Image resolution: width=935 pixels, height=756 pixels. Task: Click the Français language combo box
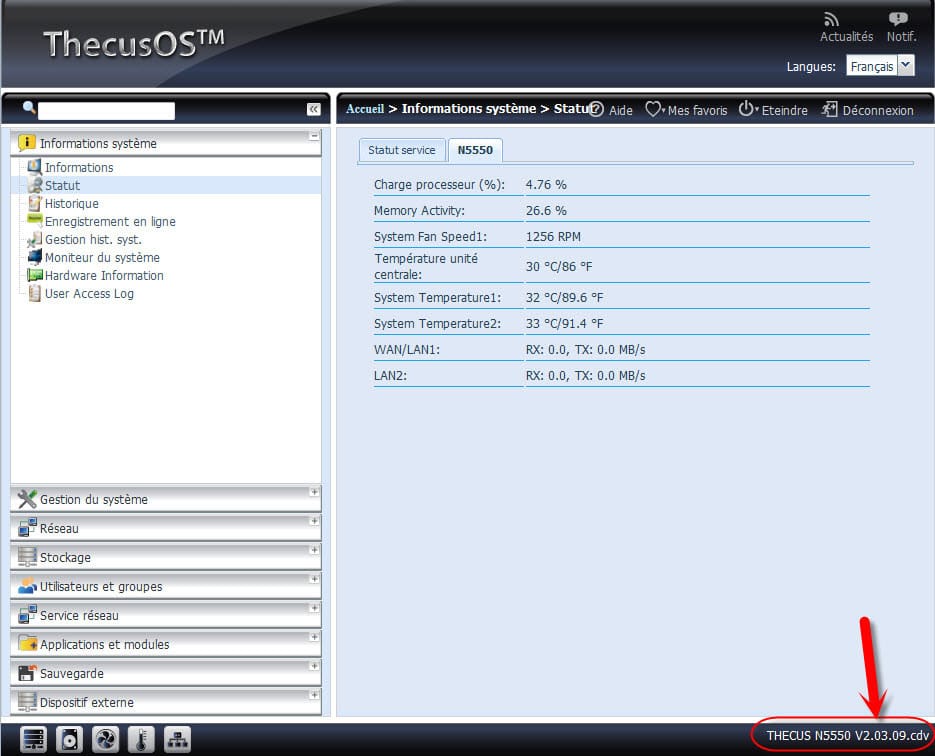click(x=880, y=66)
